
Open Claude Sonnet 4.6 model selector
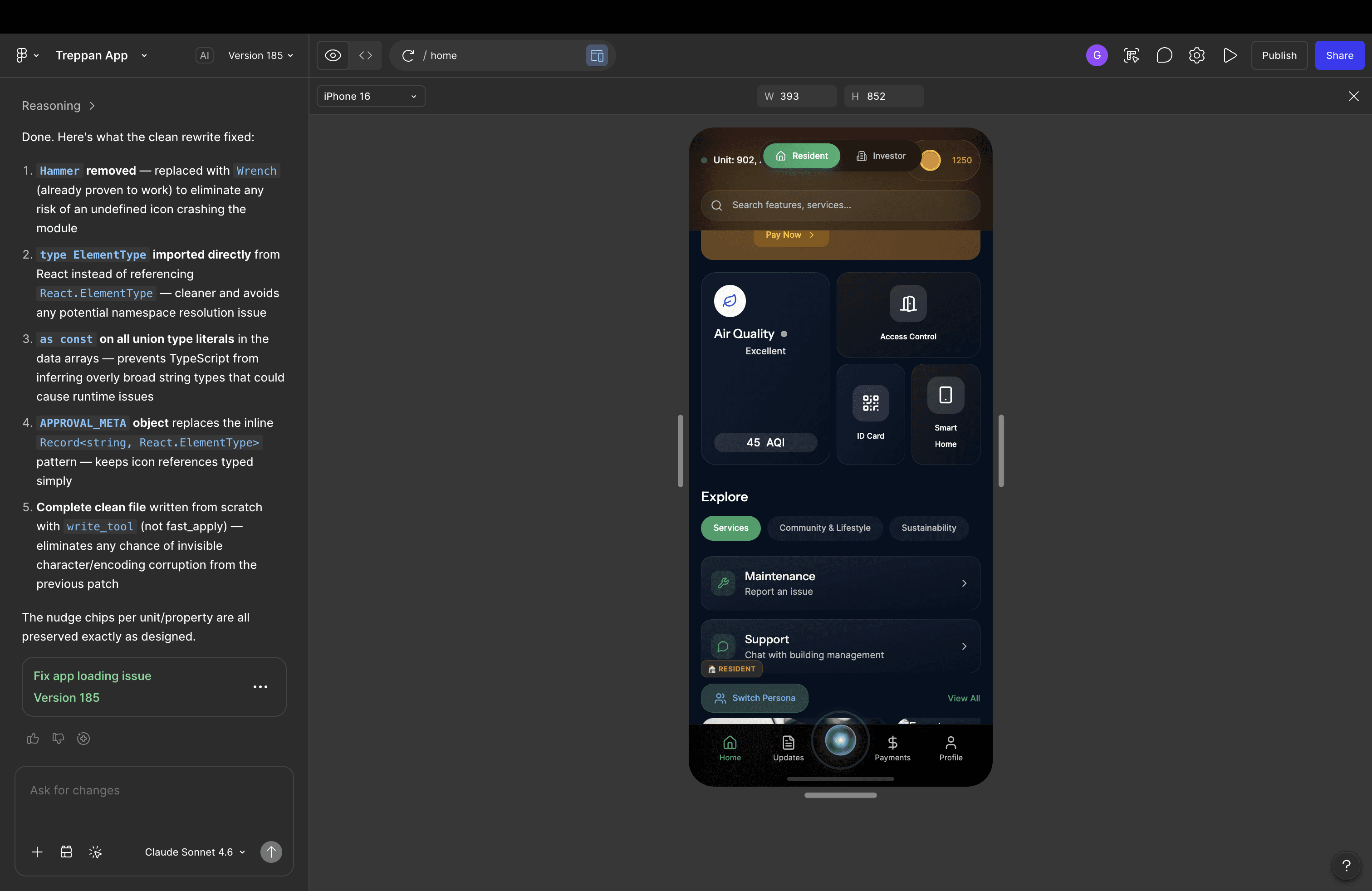pyautogui.click(x=195, y=852)
